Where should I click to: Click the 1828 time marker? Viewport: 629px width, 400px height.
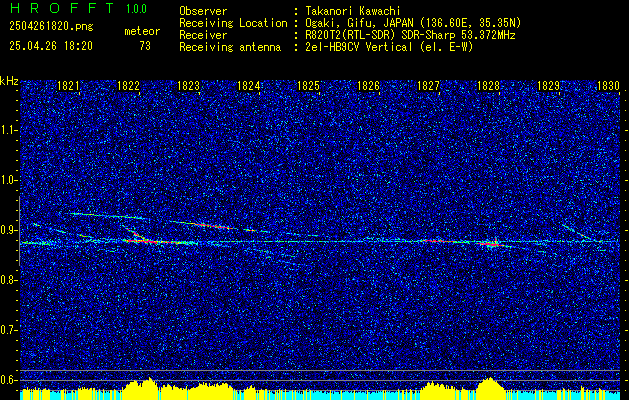[488, 86]
